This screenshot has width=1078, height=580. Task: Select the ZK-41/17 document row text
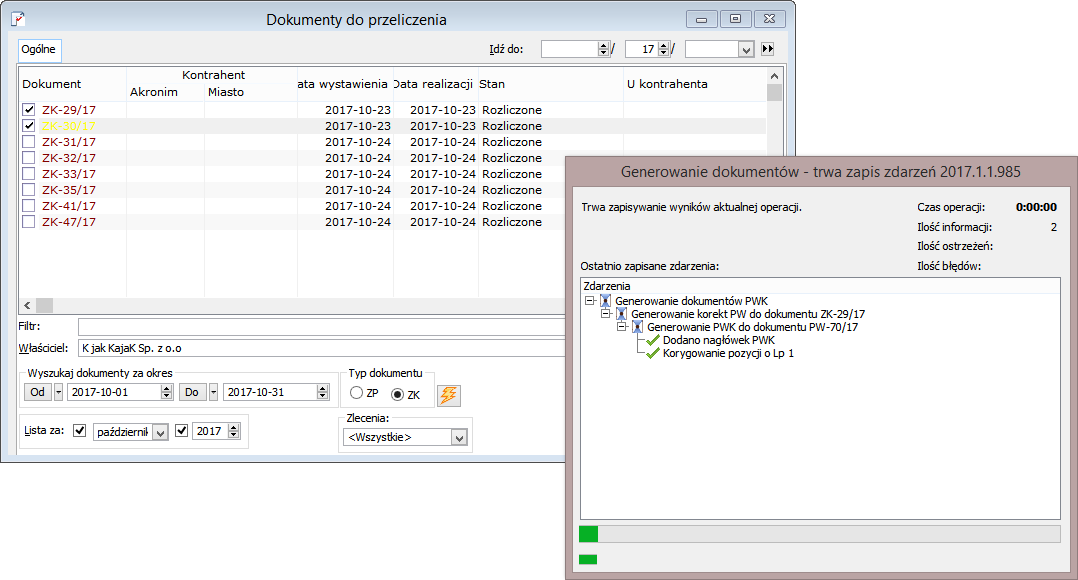point(69,206)
